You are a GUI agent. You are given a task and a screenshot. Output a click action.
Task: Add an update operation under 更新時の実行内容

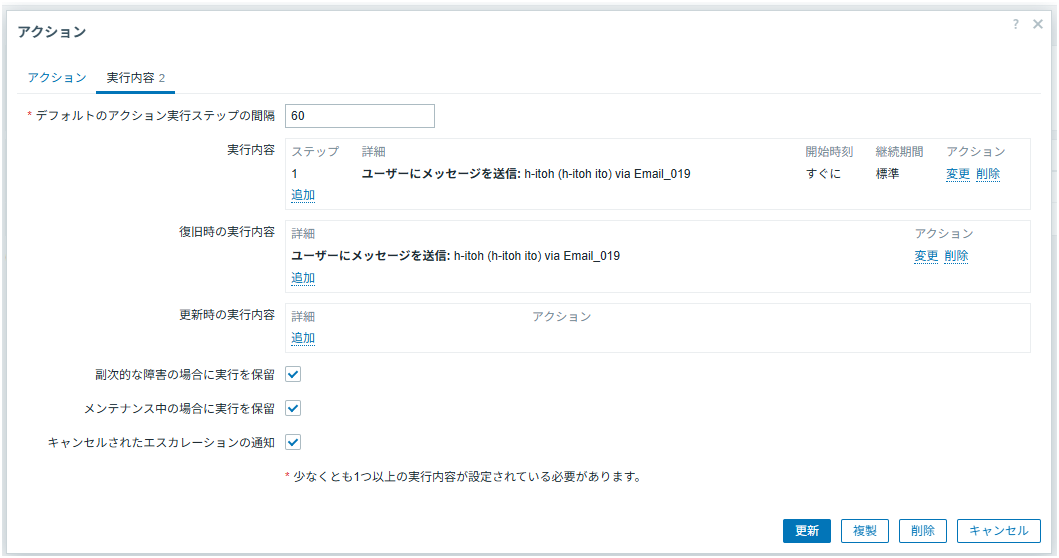pyautogui.click(x=303, y=338)
